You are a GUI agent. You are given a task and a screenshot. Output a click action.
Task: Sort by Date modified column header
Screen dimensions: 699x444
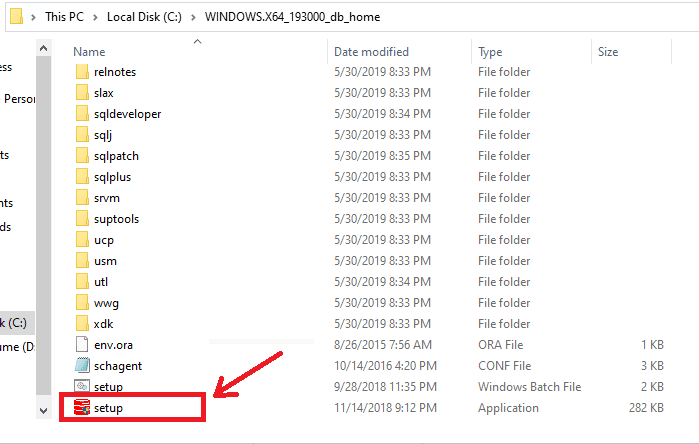[373, 51]
